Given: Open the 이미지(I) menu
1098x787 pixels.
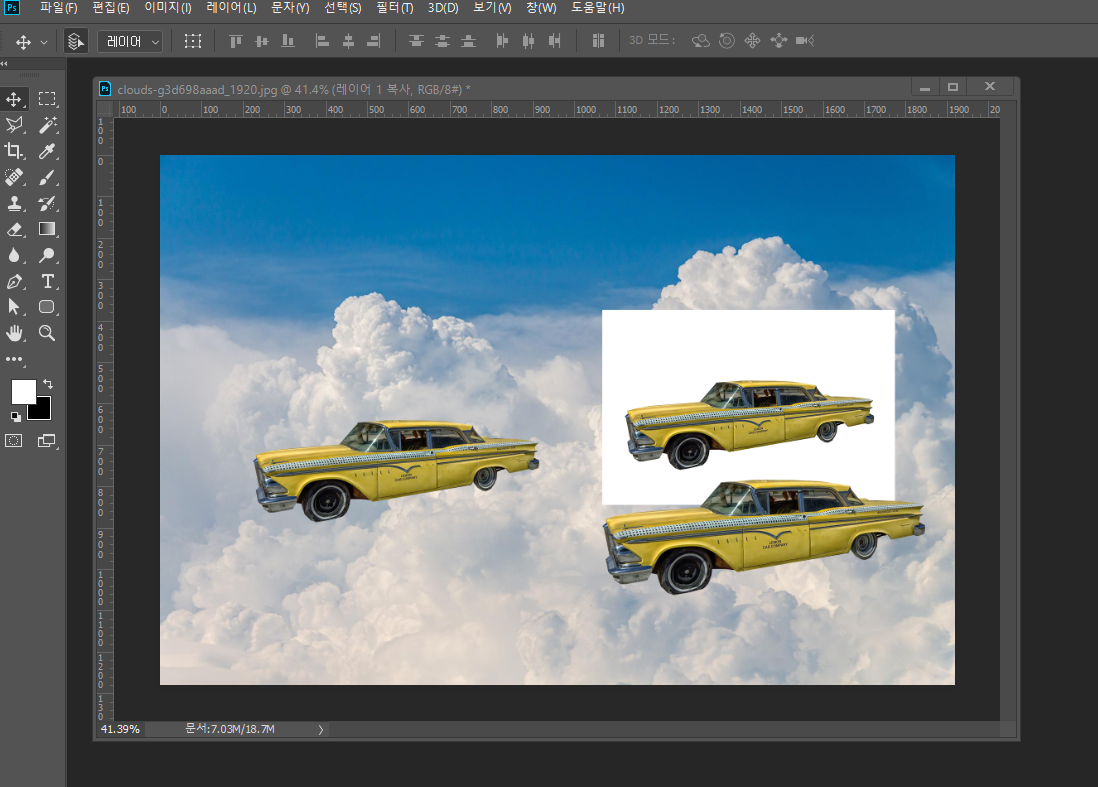Looking at the screenshot, I should pyautogui.click(x=168, y=8).
